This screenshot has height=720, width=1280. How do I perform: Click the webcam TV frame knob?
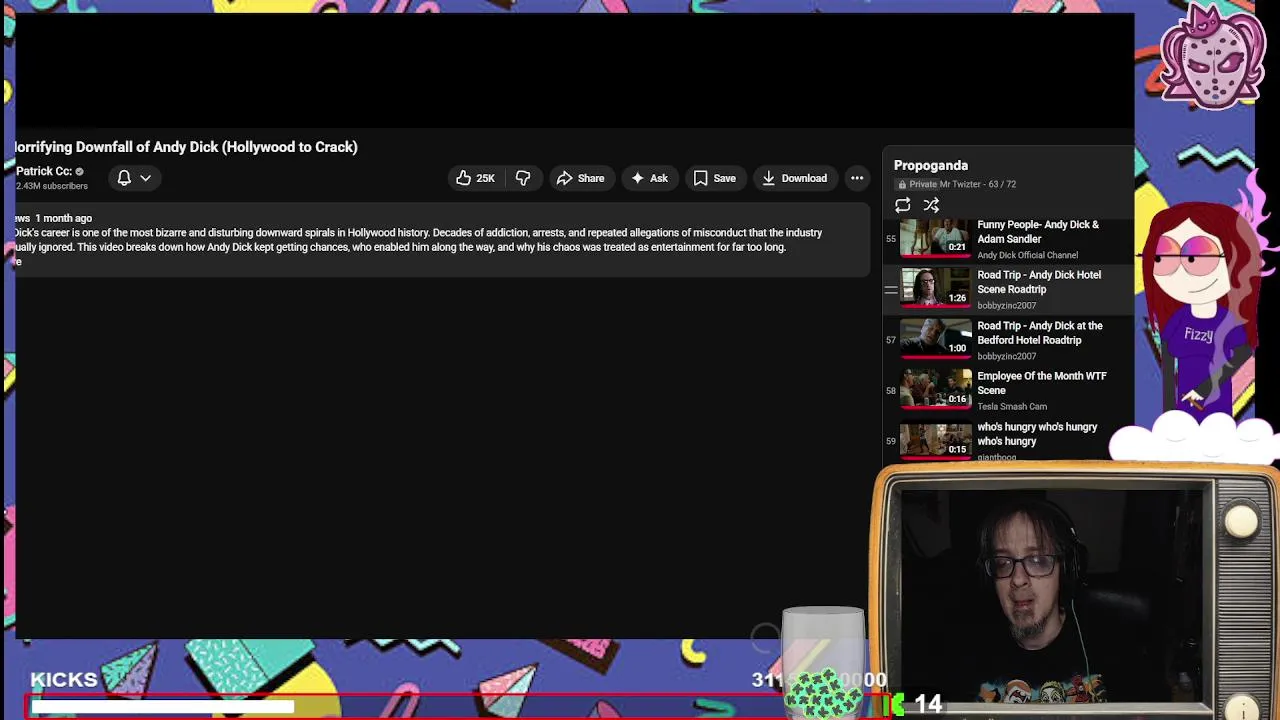click(1241, 521)
